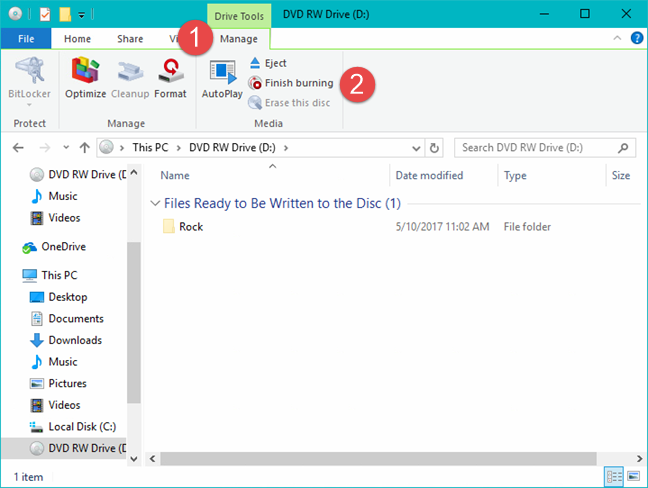Switch to Details view layout
Viewport: 648px width, 488px height.
pyautogui.click(x=614, y=477)
